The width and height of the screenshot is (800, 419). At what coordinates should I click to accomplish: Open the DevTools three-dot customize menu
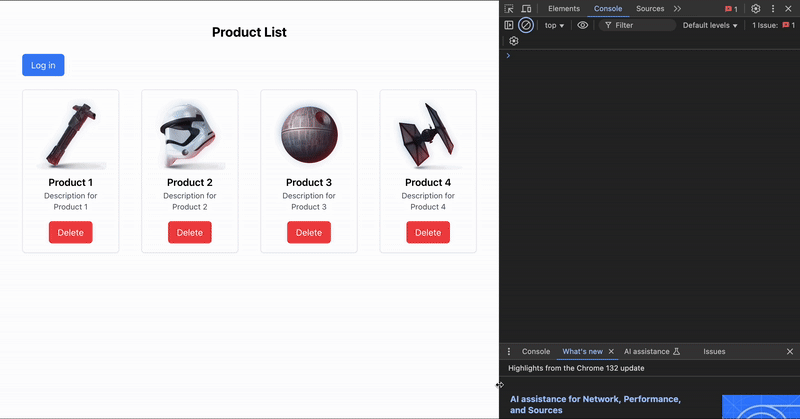point(773,9)
